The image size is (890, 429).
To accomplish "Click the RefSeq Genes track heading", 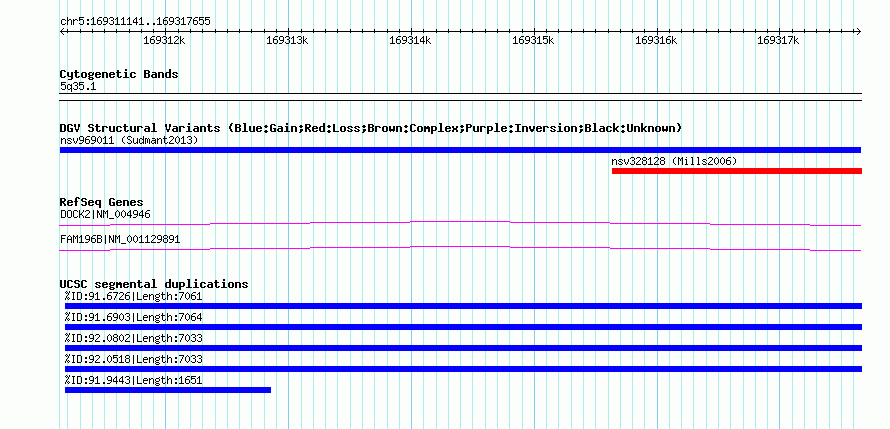I will [x=101, y=202].
